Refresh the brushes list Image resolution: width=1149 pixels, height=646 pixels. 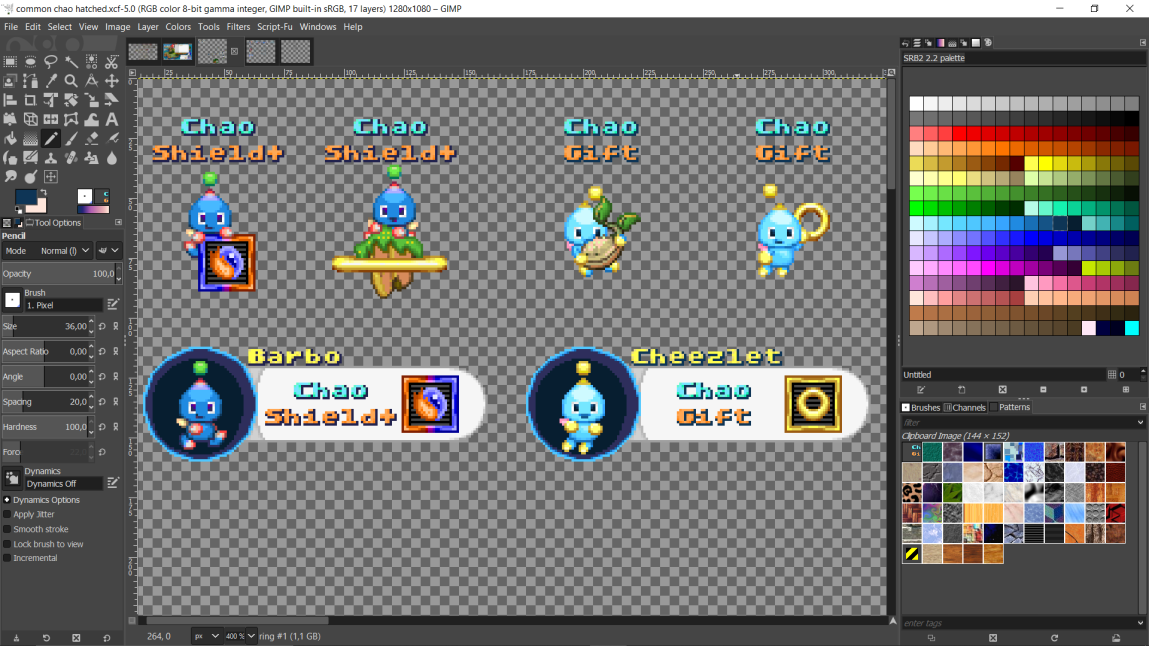point(1054,638)
